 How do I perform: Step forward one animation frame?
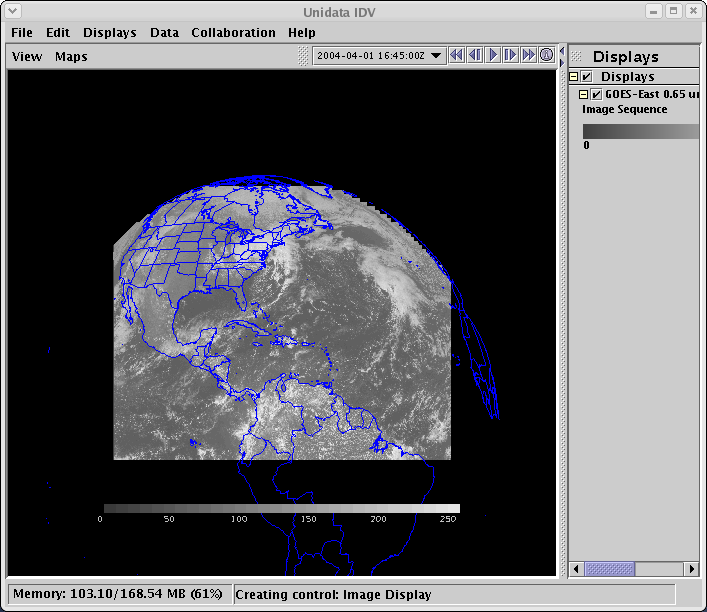coord(510,55)
